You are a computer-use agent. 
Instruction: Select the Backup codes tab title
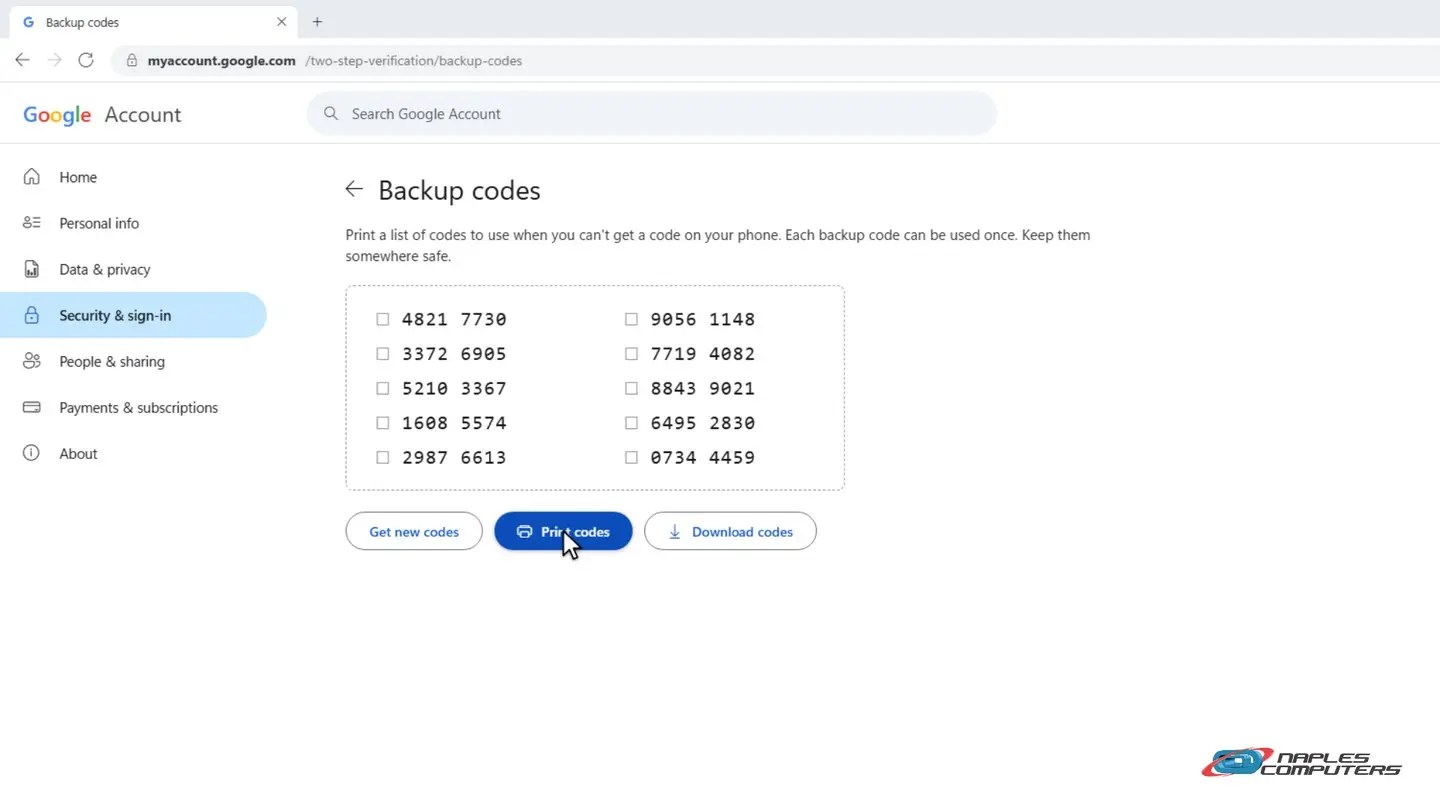pyautogui.click(x=82, y=22)
